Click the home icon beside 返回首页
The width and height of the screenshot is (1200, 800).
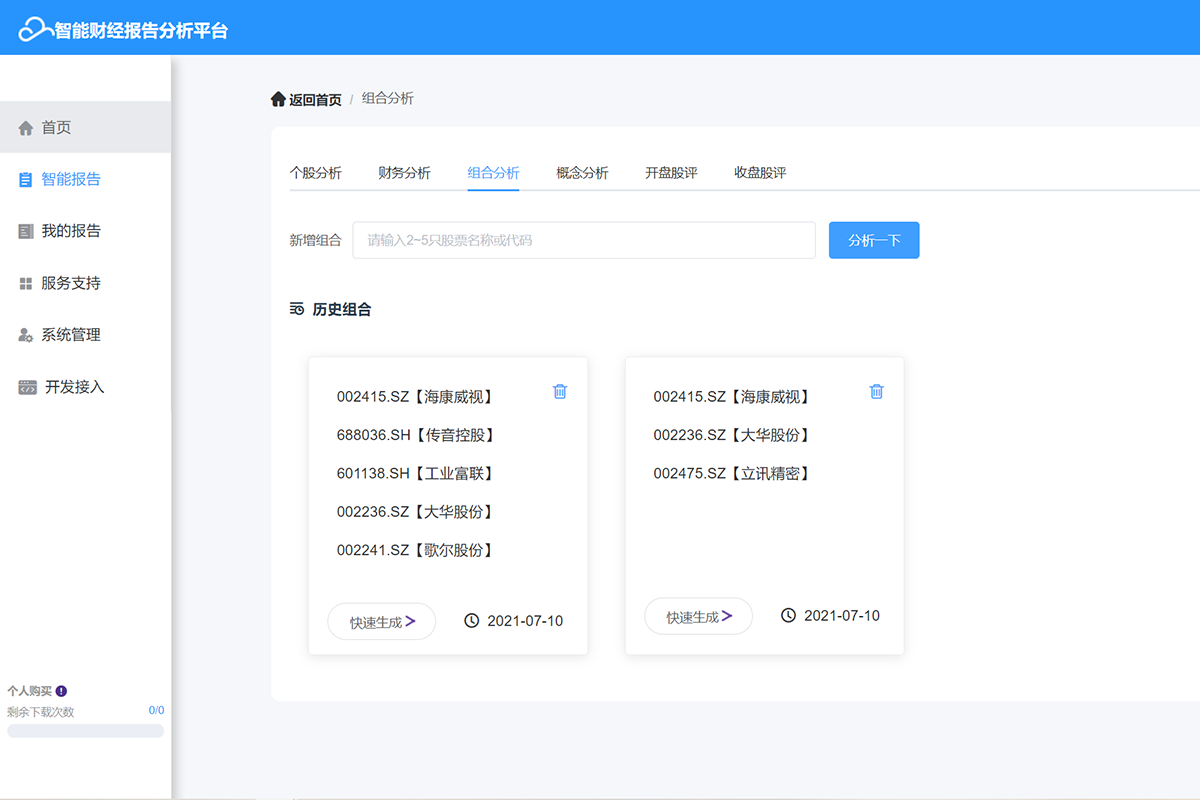(278, 99)
